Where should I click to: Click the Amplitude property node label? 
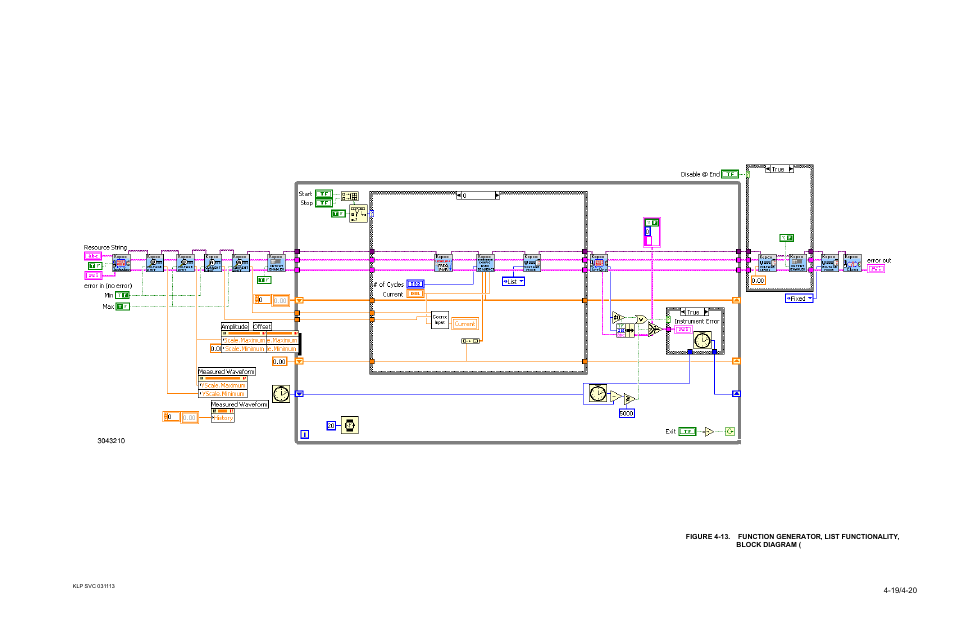click(235, 327)
